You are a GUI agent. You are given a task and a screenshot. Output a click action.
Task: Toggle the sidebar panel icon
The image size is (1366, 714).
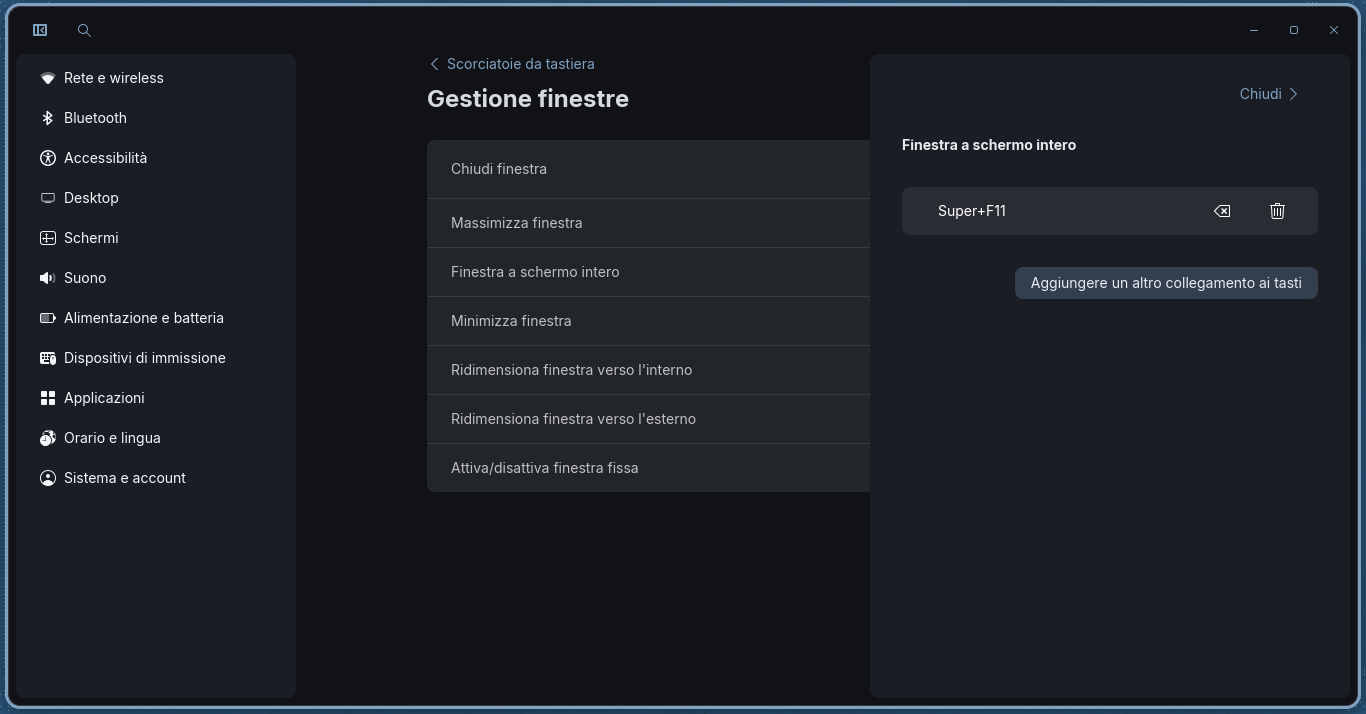tap(40, 30)
